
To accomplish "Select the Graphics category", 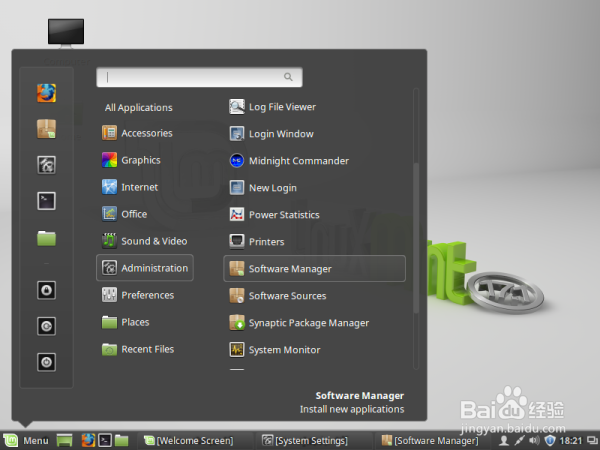I will click(145, 160).
